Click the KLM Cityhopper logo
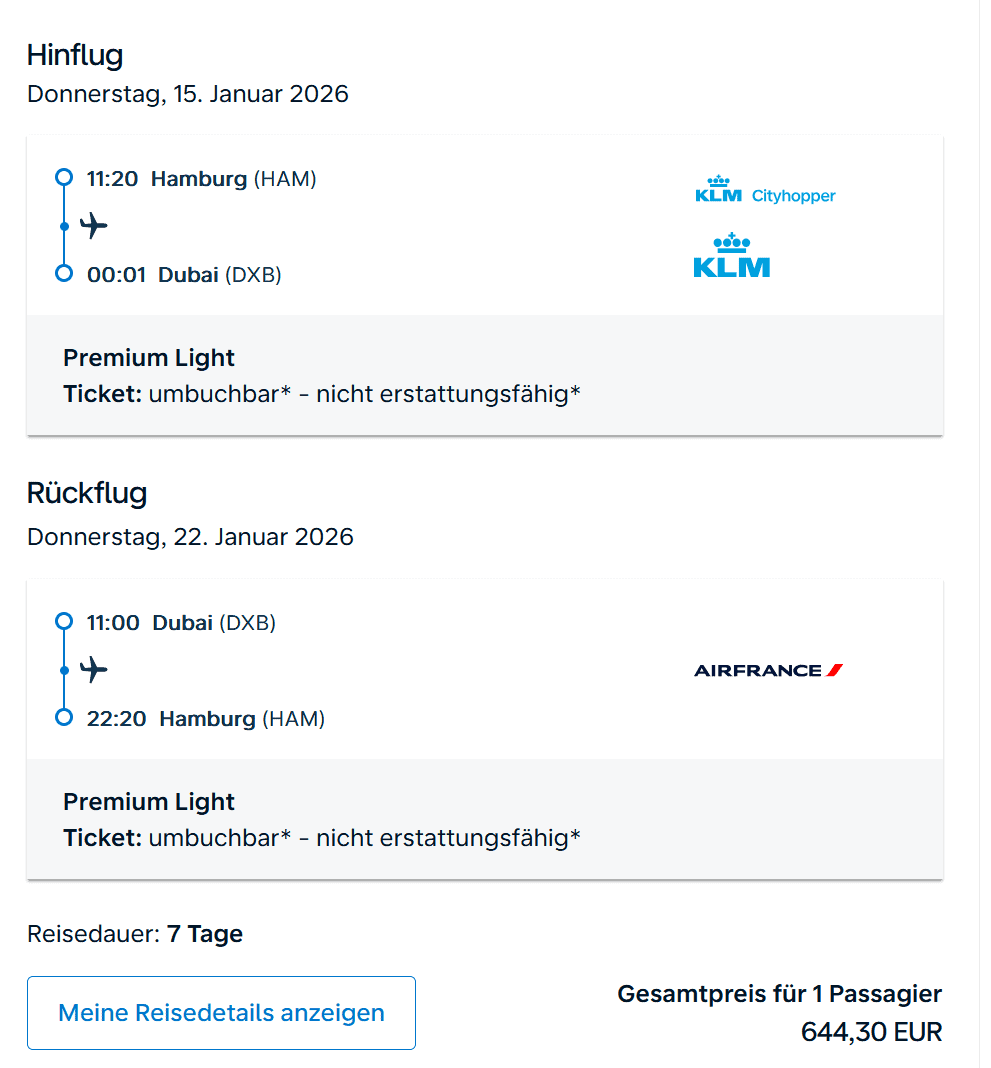This screenshot has height=1068, width=991. pos(765,189)
